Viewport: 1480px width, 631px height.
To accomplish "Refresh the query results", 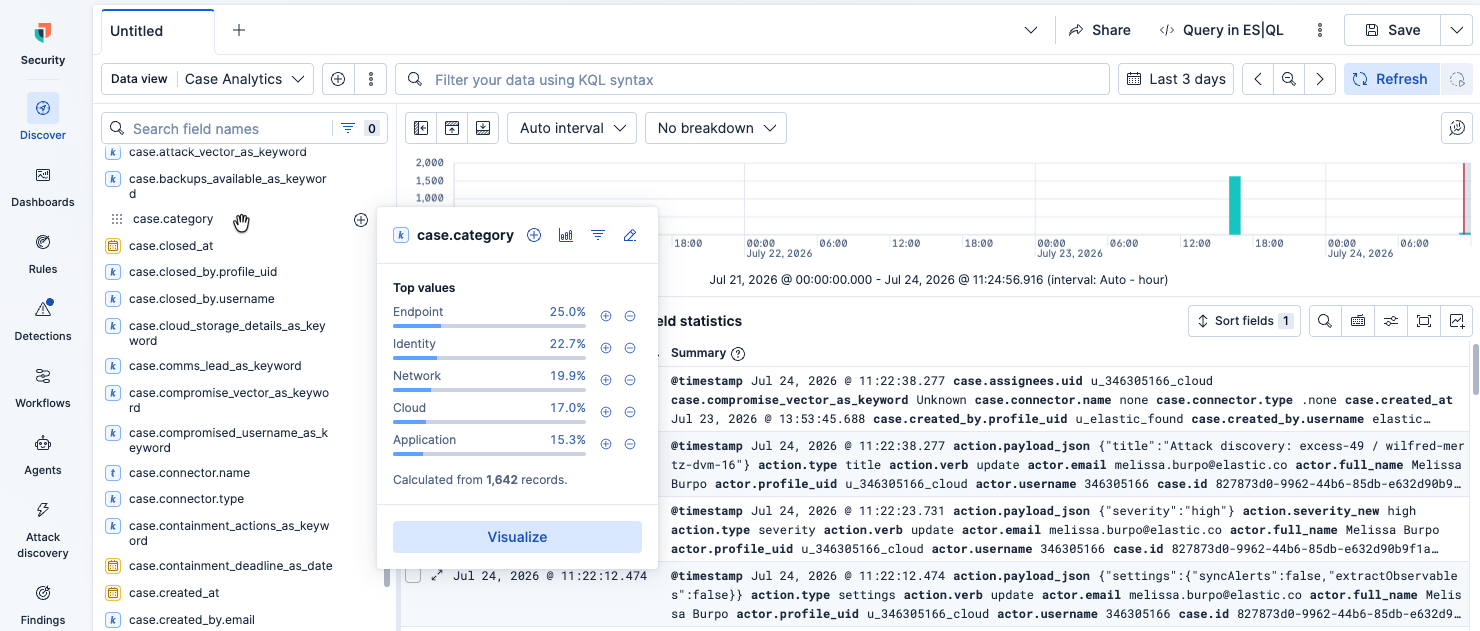I will point(1392,79).
